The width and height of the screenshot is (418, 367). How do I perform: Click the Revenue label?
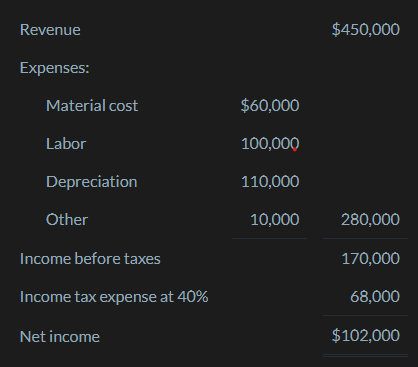50,30
